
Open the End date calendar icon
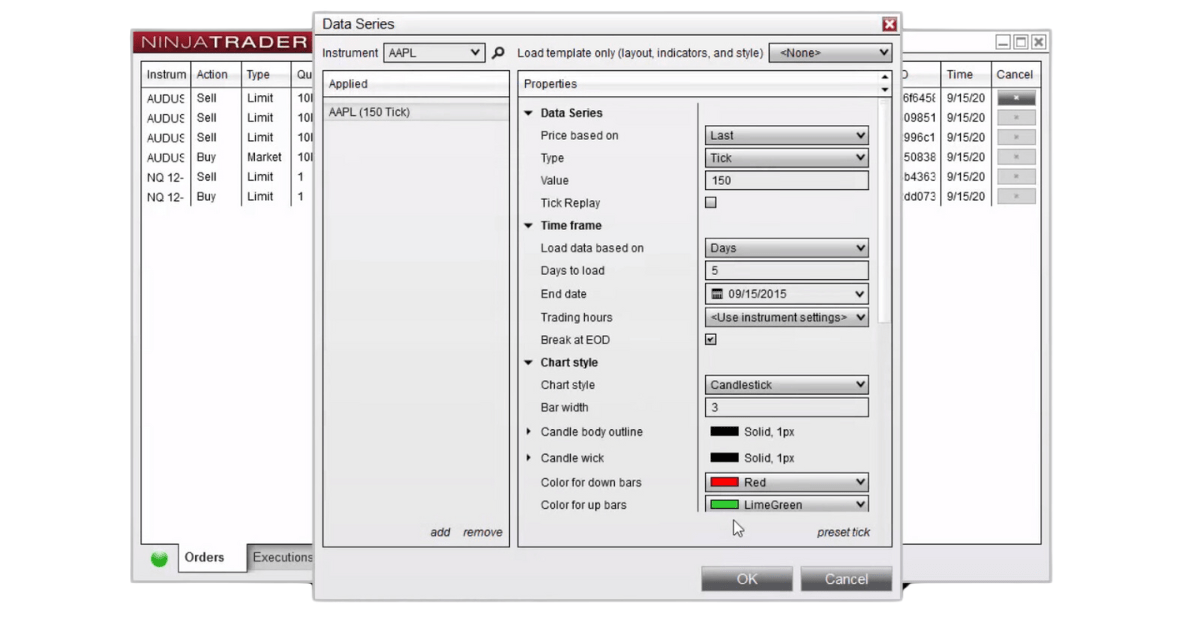[x=717, y=294]
